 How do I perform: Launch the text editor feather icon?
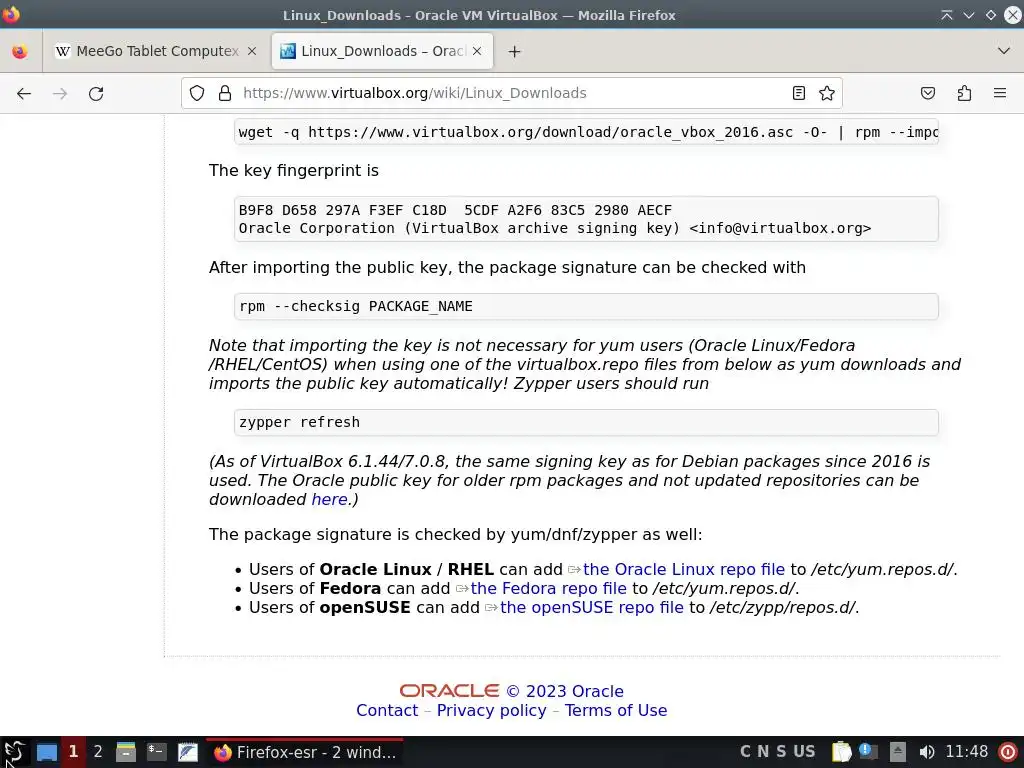(188, 752)
